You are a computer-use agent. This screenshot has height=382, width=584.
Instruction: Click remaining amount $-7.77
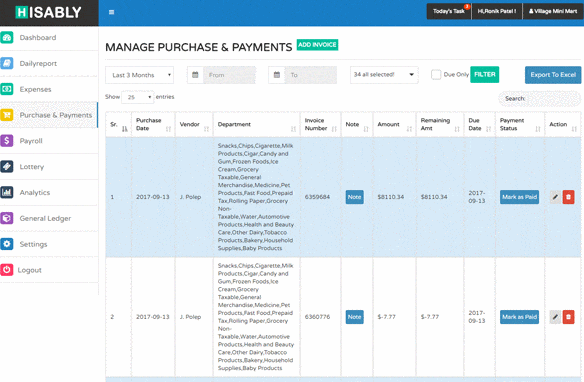point(430,317)
